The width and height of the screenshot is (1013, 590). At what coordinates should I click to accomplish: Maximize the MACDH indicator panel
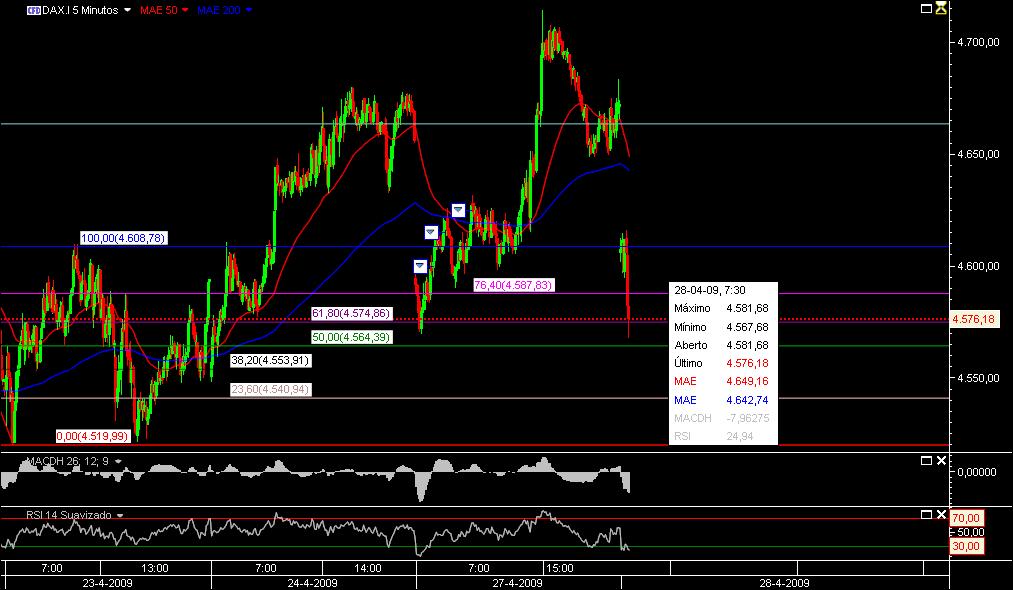point(926,461)
